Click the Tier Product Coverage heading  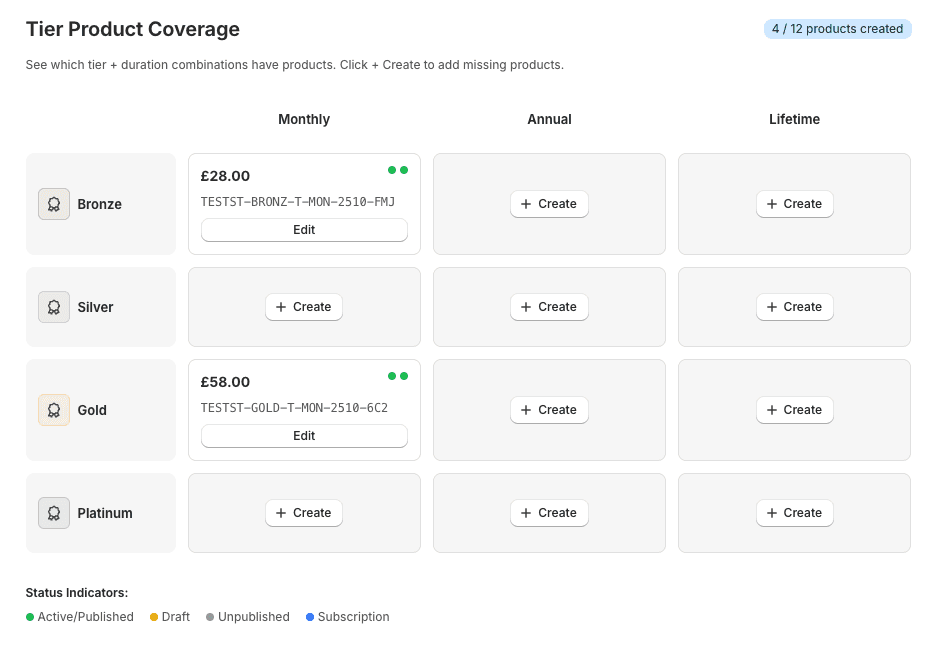click(133, 29)
